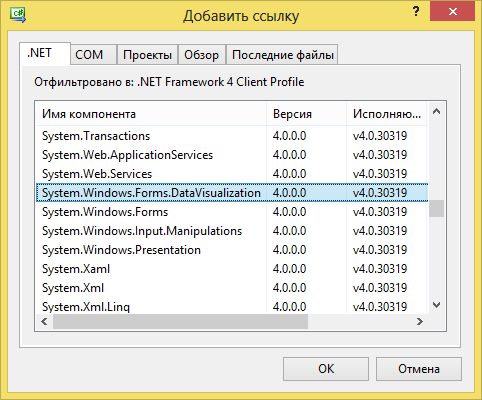482x400 pixels.
Task: Click the C# dialog icon in title bar
Action: (x=18, y=15)
